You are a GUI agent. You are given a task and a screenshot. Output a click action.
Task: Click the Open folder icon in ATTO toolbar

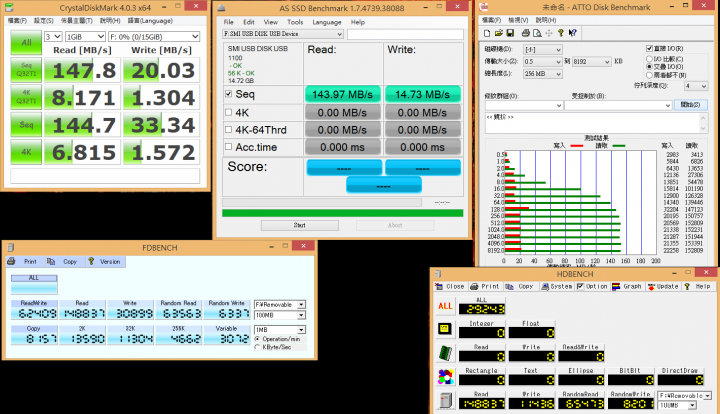(499, 33)
